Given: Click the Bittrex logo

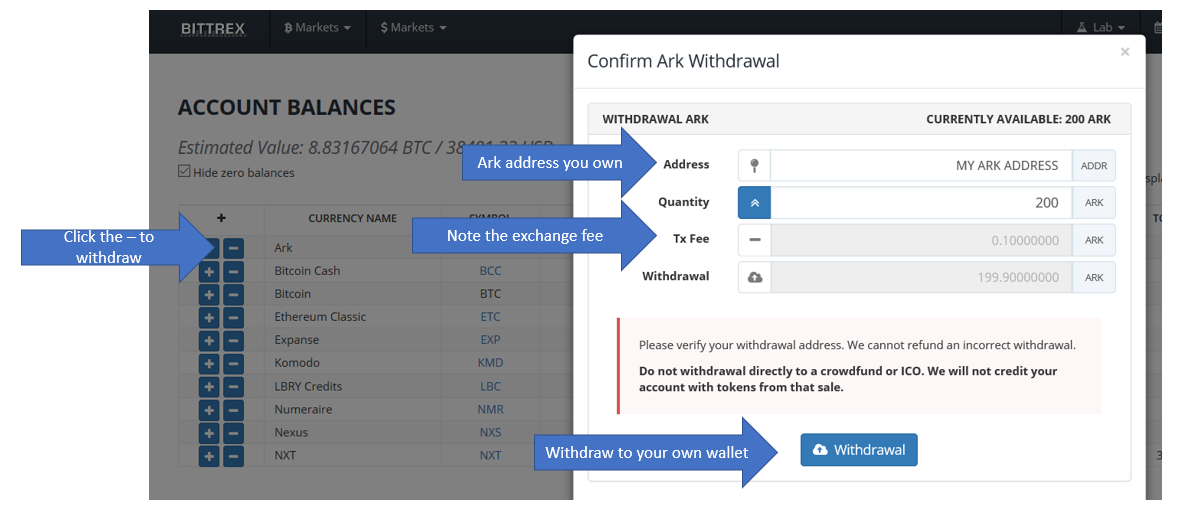Looking at the screenshot, I should click(213, 29).
